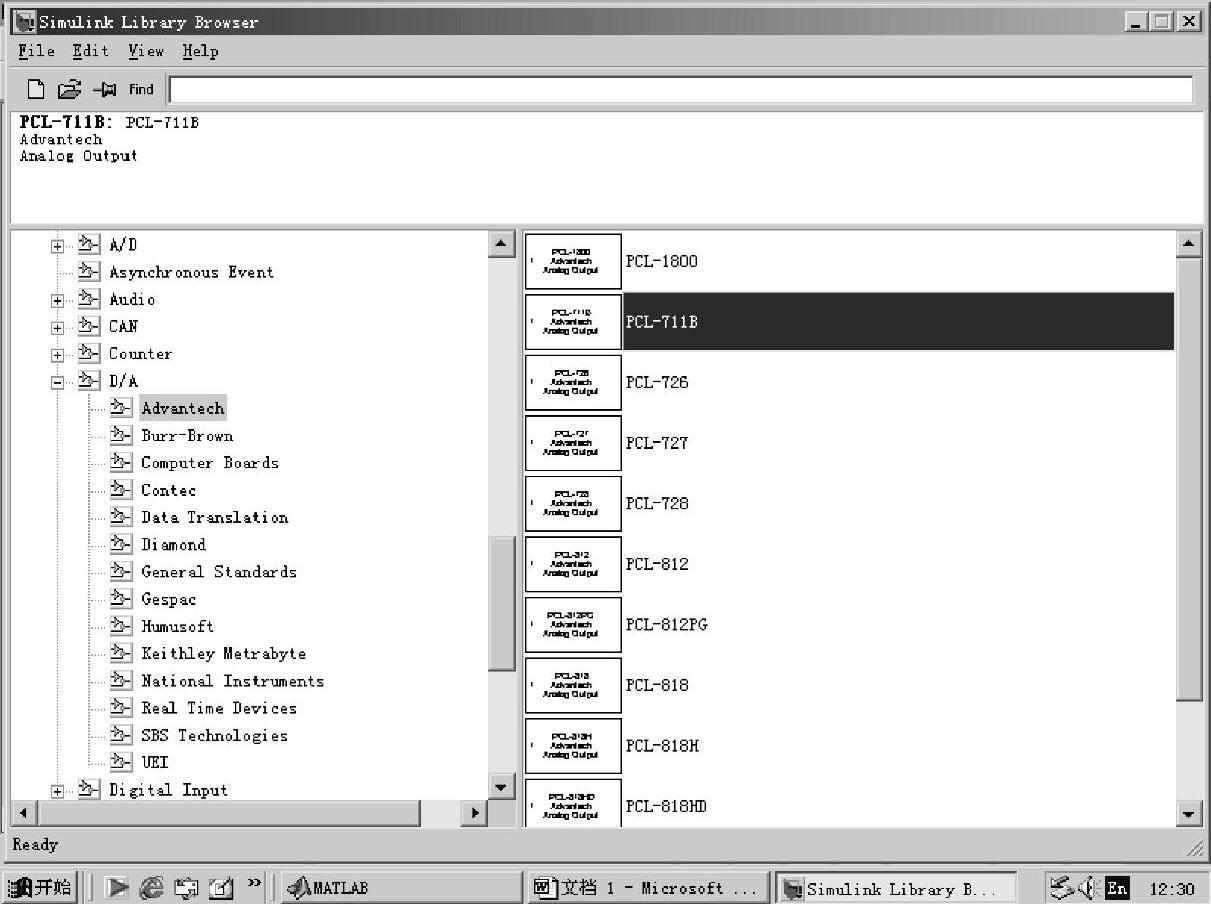Switch to the Microsoft Word taskbar button
The width and height of the screenshot is (1211, 904).
click(x=648, y=888)
